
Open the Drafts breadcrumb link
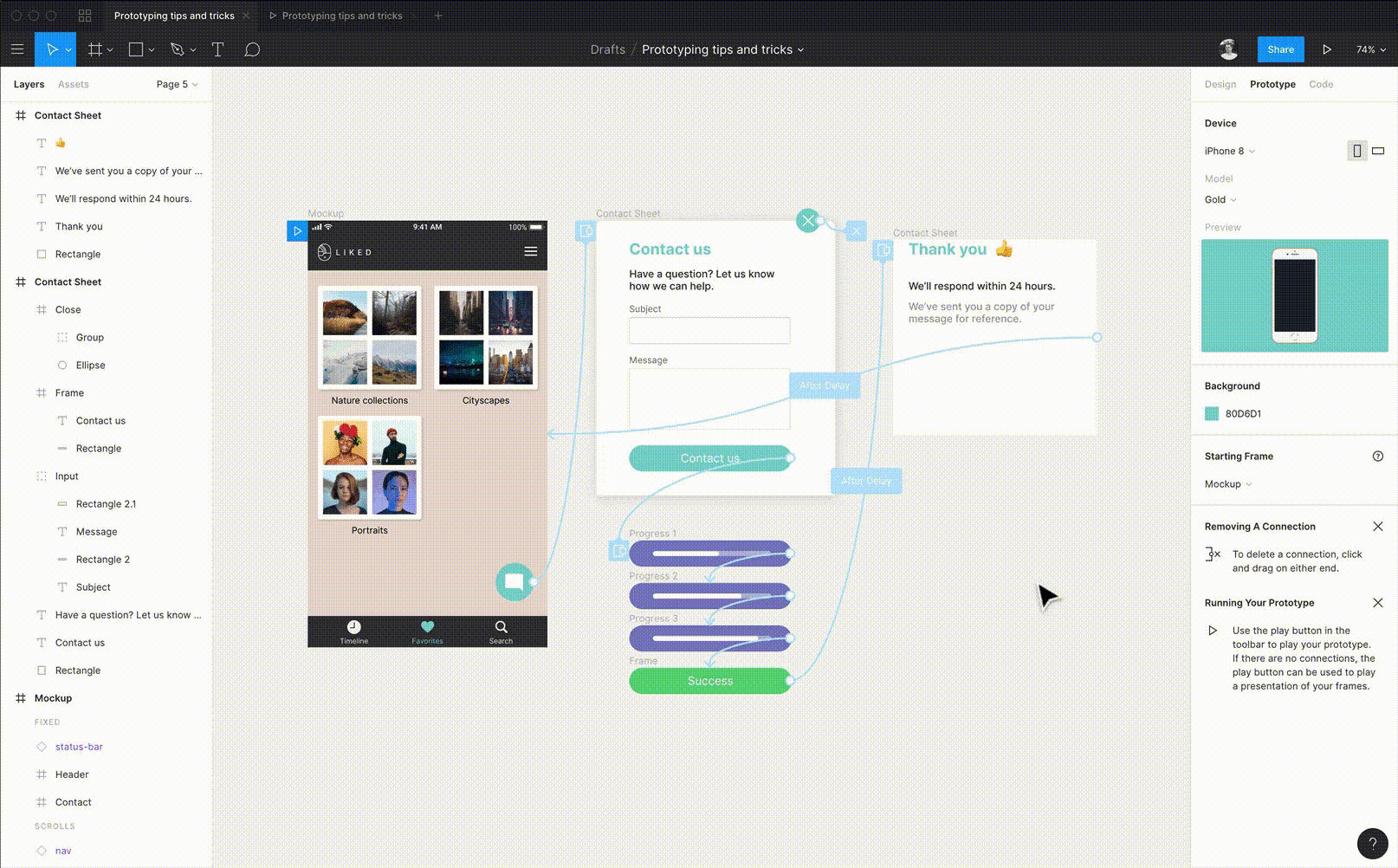pos(607,49)
